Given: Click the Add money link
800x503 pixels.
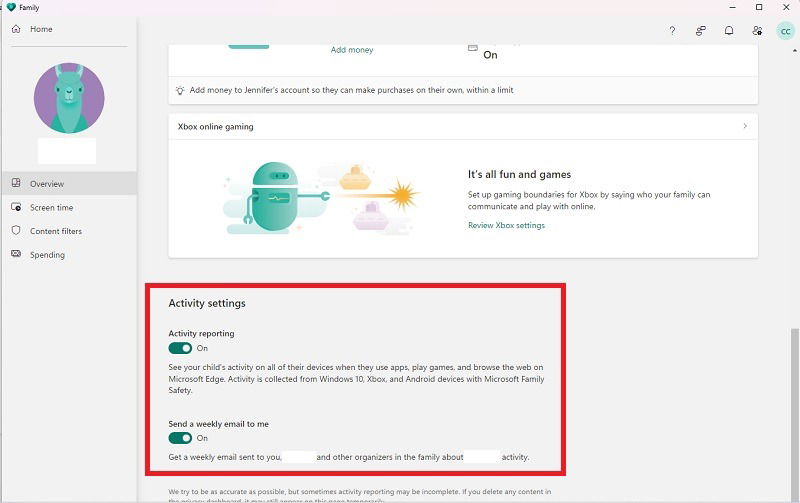Looking at the screenshot, I should [x=352, y=49].
